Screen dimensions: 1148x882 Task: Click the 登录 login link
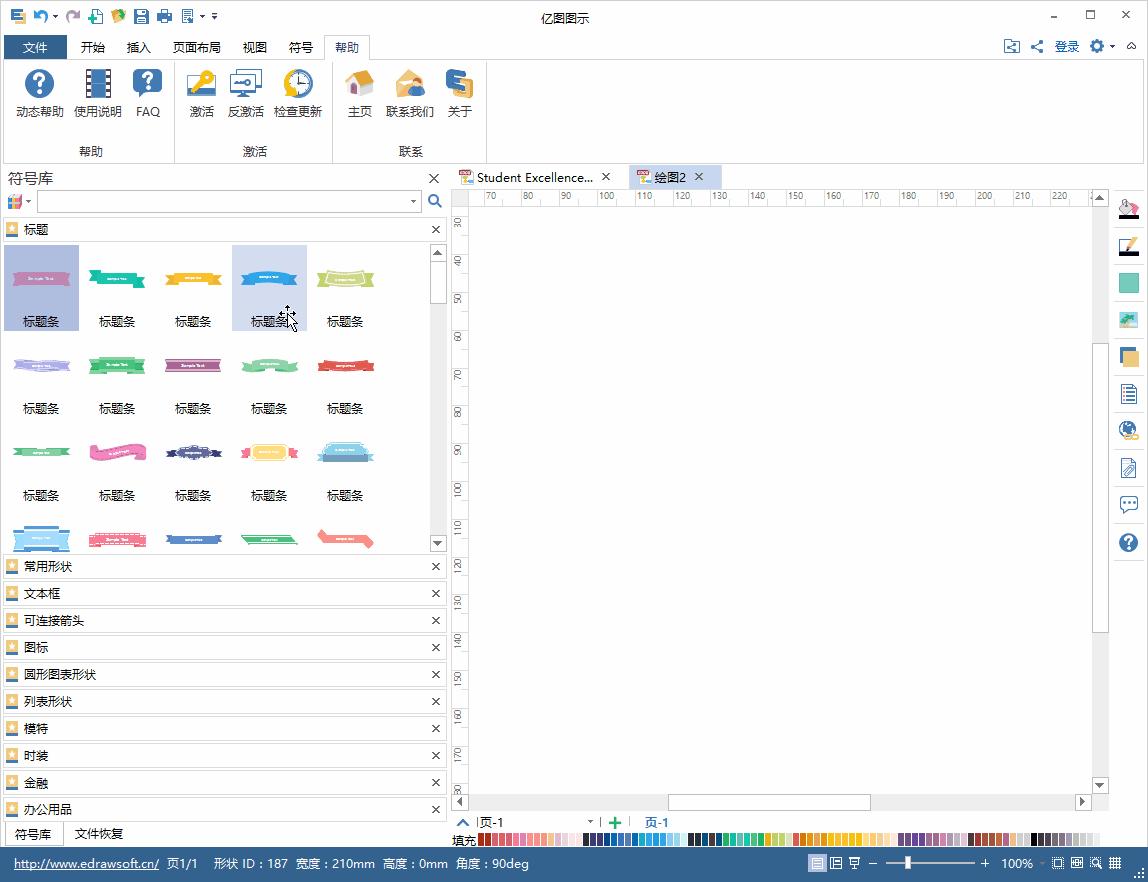tap(1067, 47)
